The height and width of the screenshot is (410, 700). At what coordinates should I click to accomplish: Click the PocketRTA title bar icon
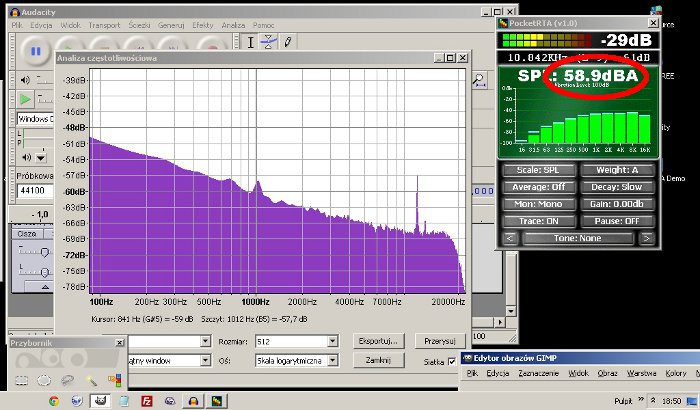[x=503, y=23]
